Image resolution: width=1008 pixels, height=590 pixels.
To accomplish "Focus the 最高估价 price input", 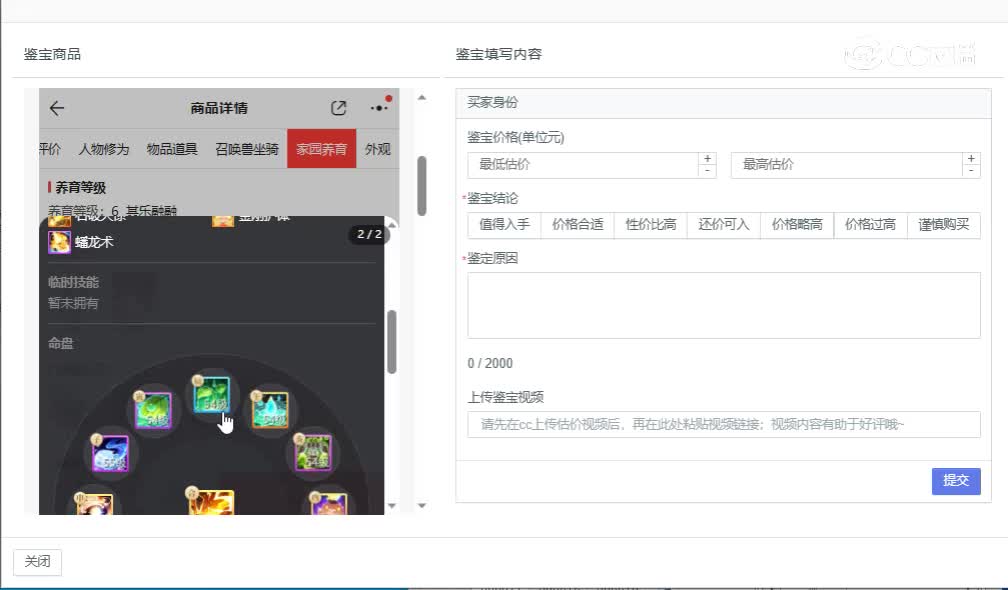I will pos(847,165).
